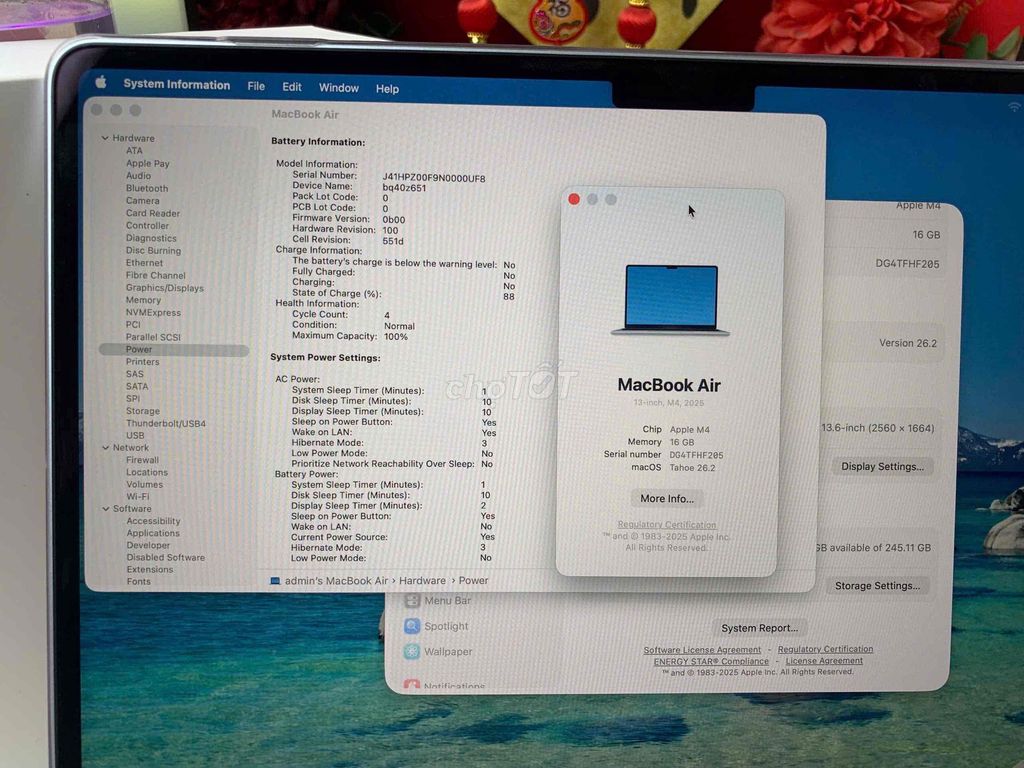Select NVMExpress in the sidebar
Image resolution: width=1024 pixels, height=768 pixels.
153,313
